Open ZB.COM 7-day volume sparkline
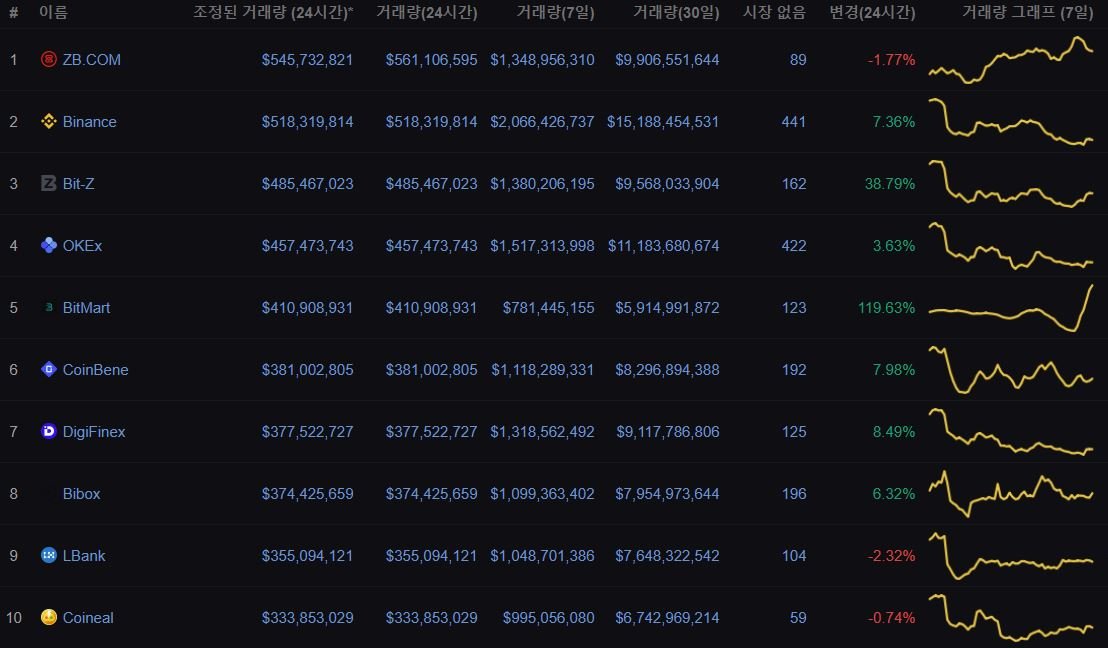 click(x=1010, y=60)
